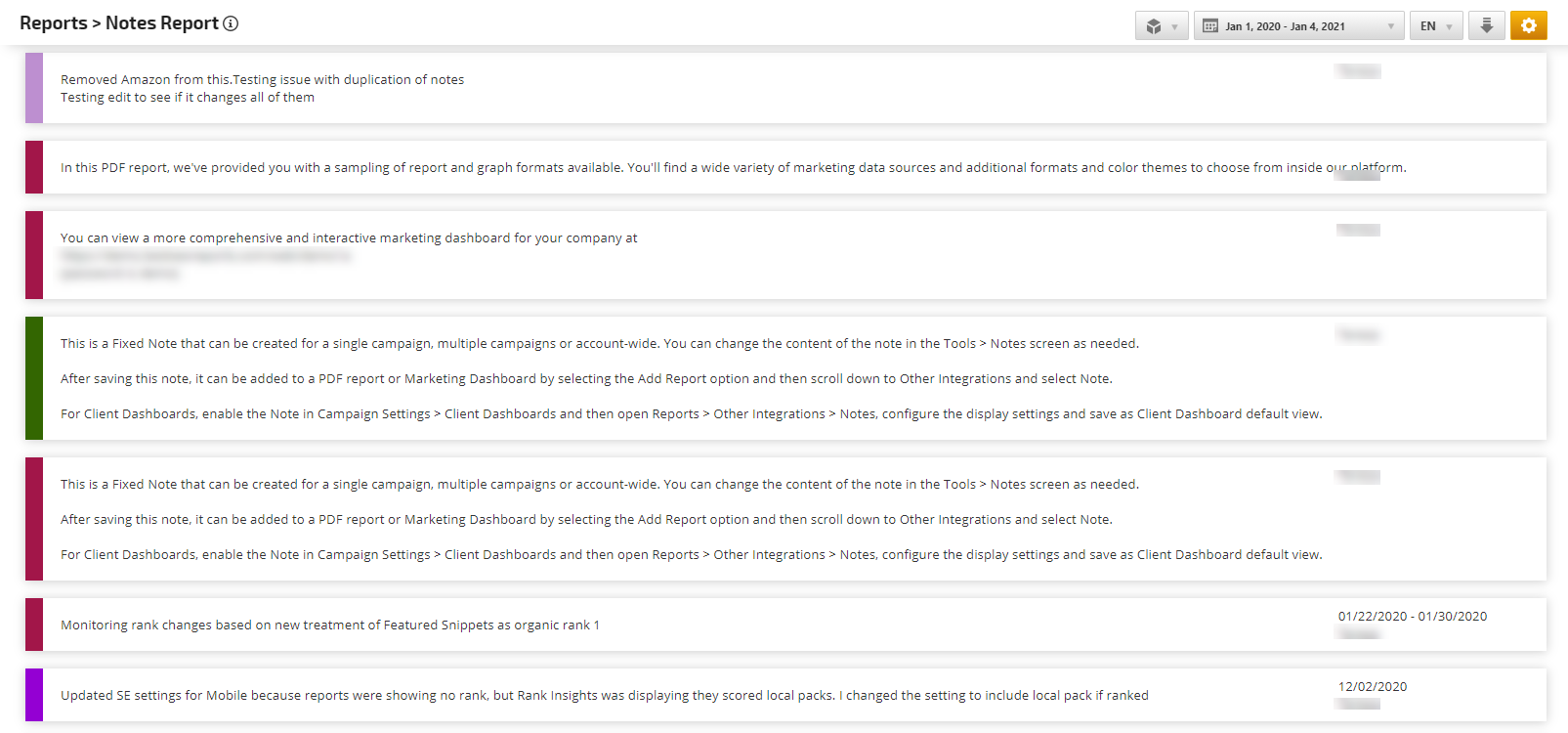This screenshot has height=733, width=1568.
Task: Go to Reports in the breadcrumb
Action: (53, 23)
